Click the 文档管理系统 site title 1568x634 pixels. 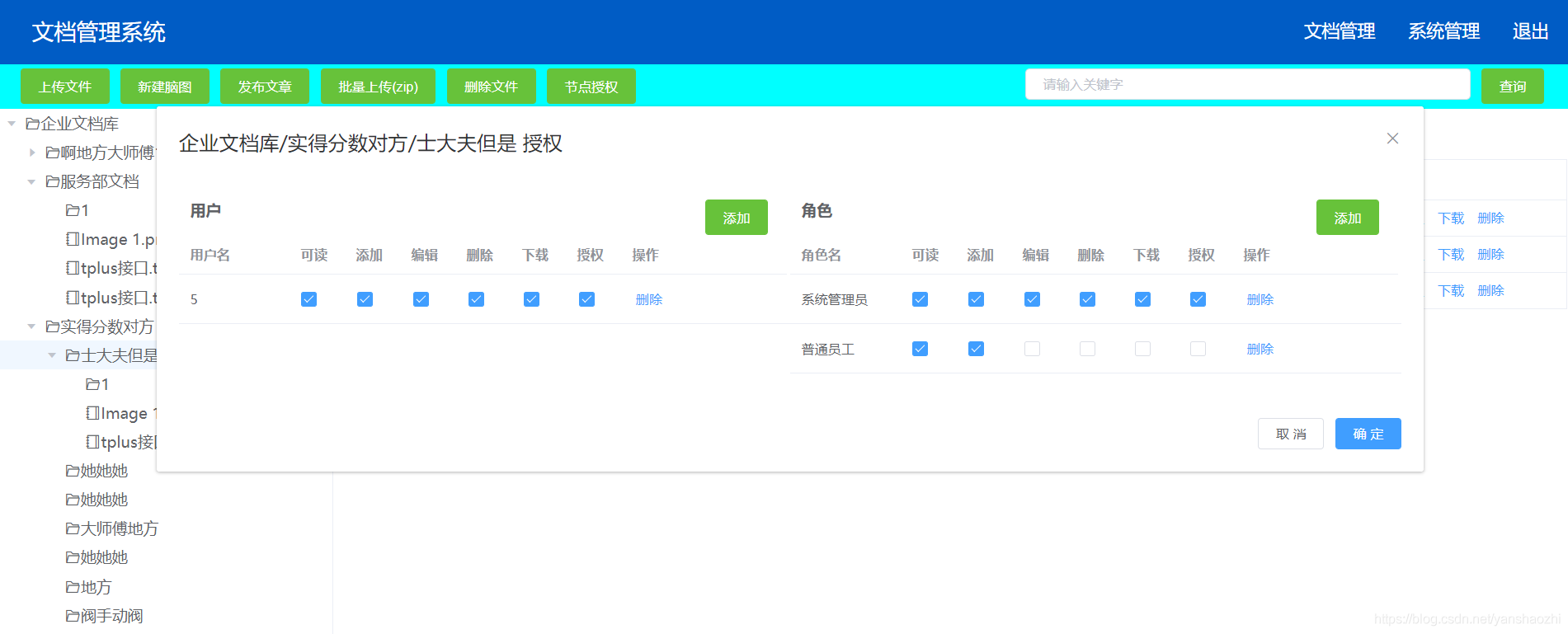point(99,32)
